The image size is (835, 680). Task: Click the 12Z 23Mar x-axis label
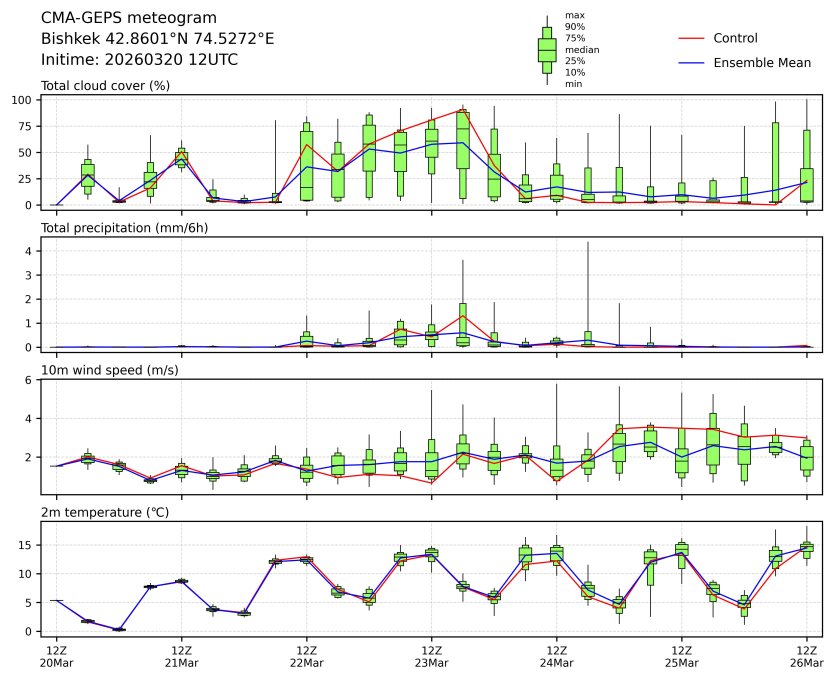pos(431,657)
